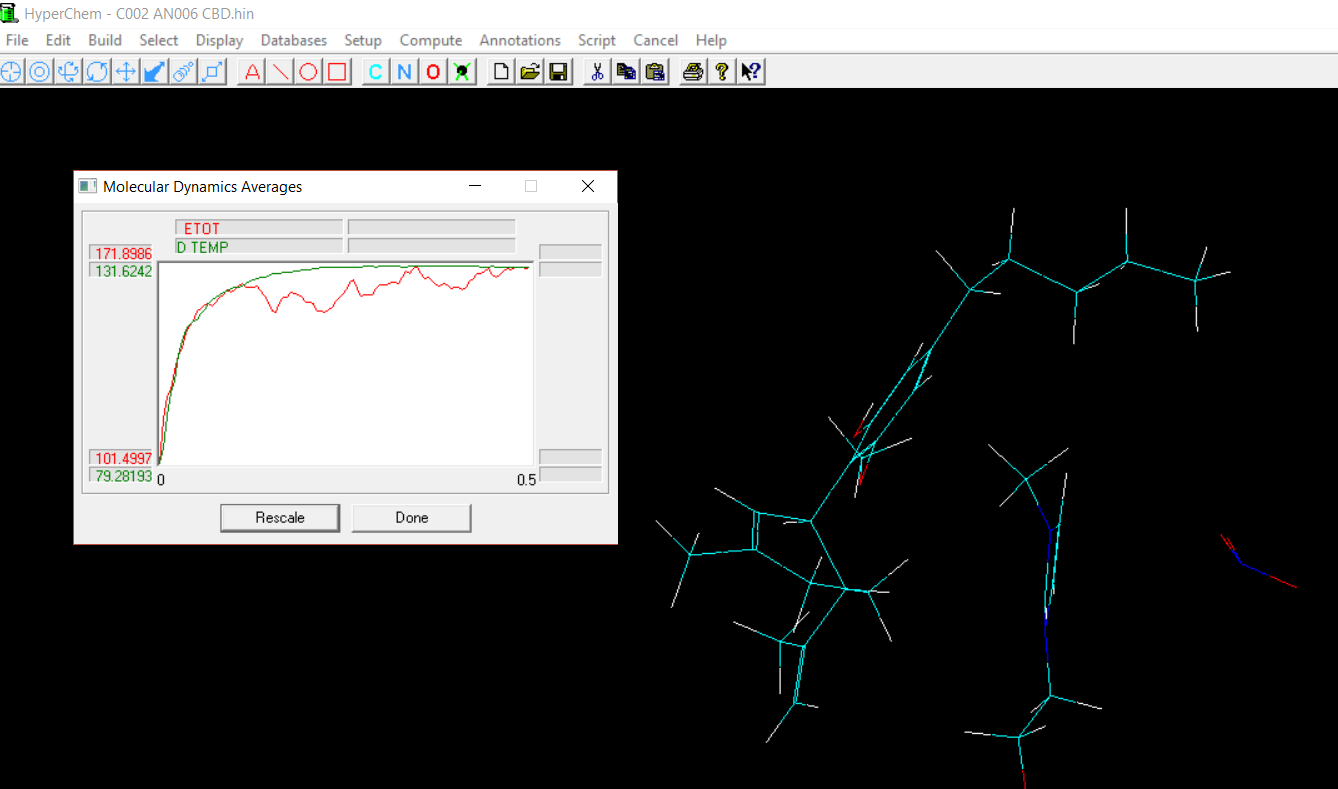Click the 171.8986 maximum value field

point(121,253)
